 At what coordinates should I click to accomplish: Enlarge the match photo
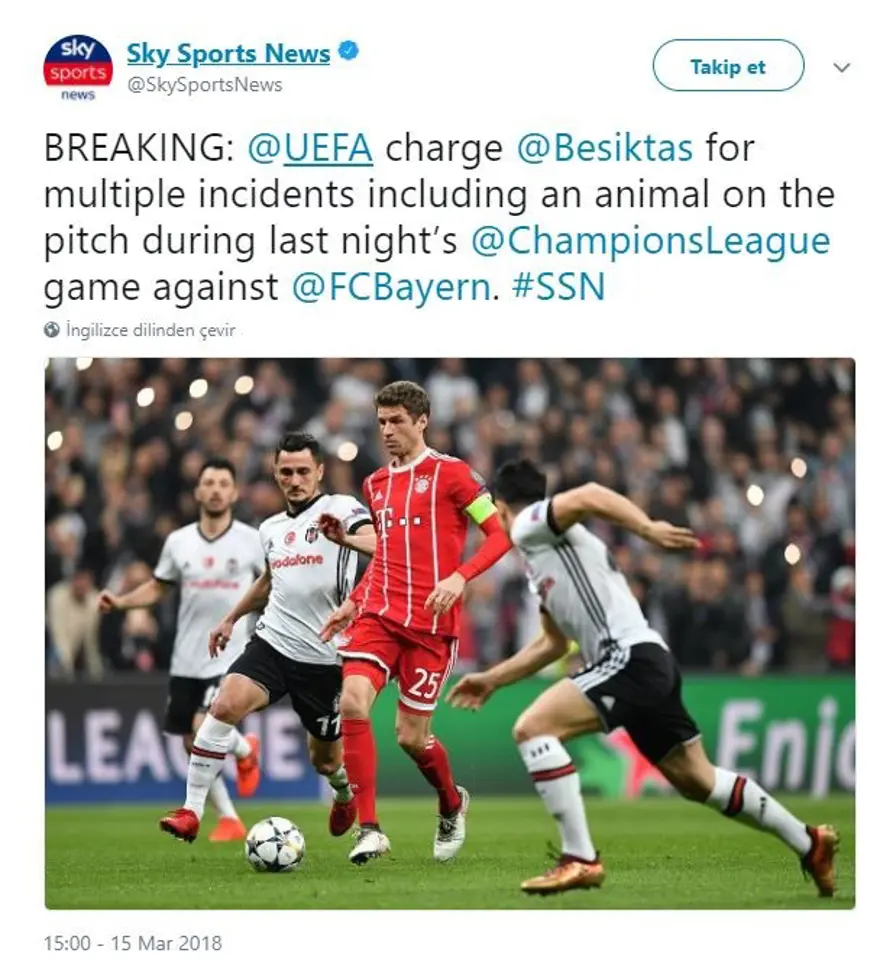450,633
